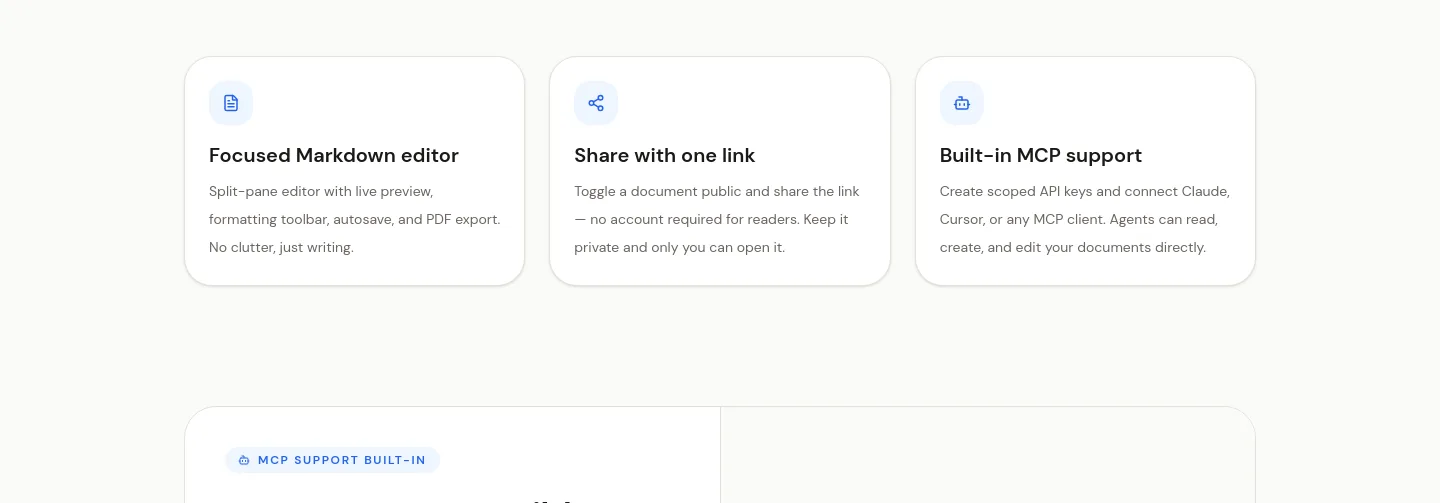Click the MCP SUPPORT BUILT-IN badge label
Image resolution: width=1440 pixels, height=503 pixels.
tap(342, 460)
